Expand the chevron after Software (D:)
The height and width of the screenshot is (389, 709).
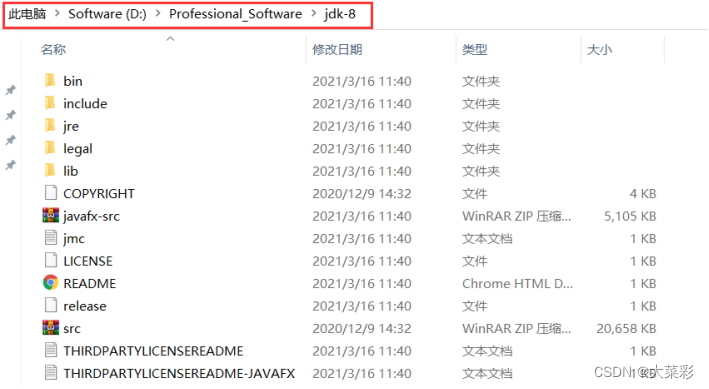158,14
